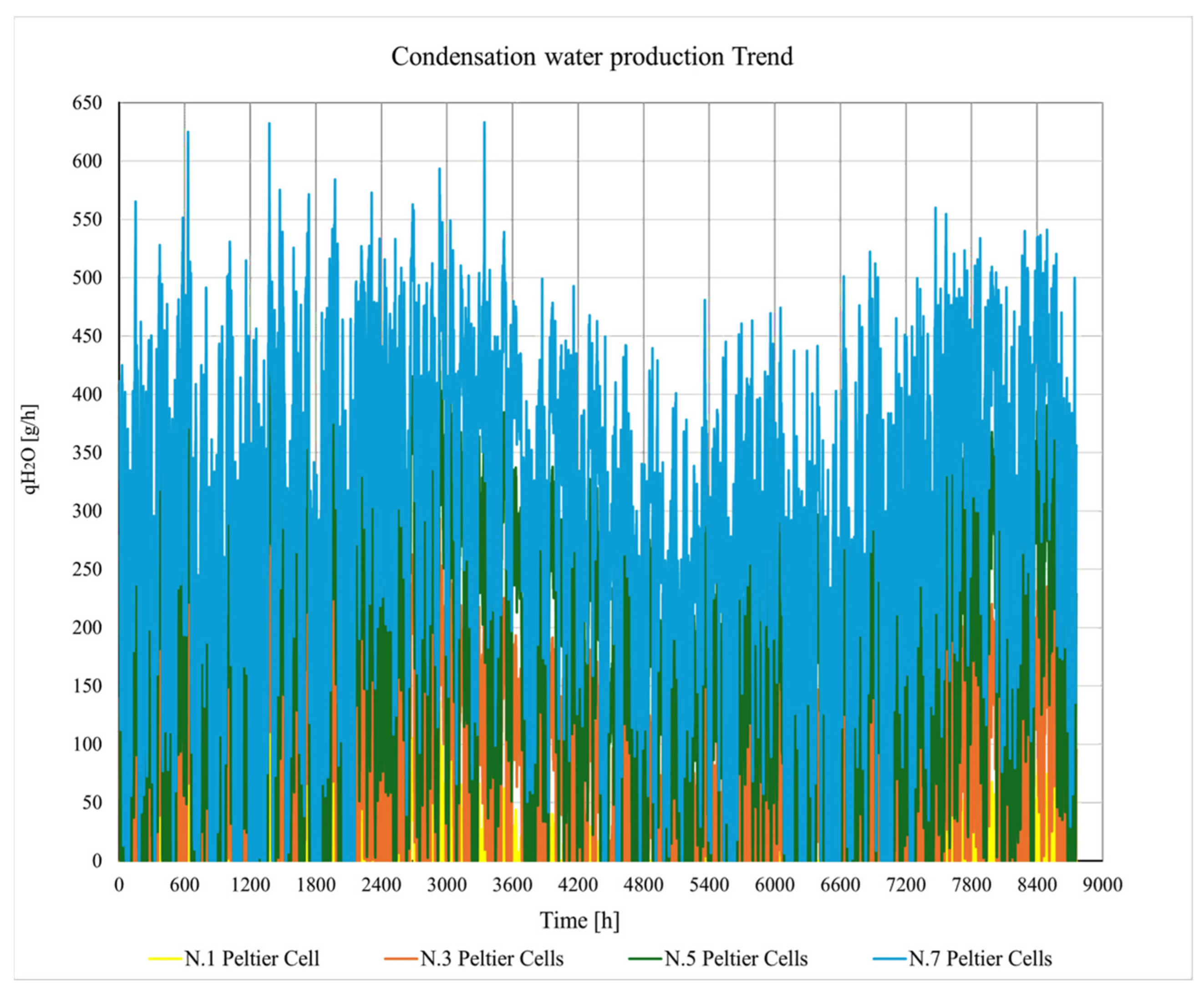Click the 7200 tick label on the x-axis
The image size is (1204, 991).
[x=906, y=884]
